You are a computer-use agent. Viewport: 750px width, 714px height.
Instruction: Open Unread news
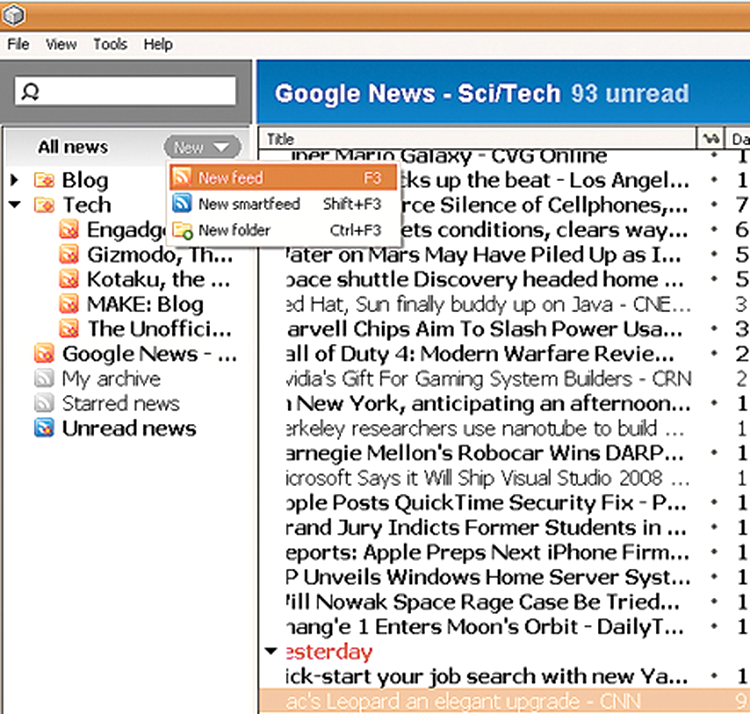tap(129, 428)
